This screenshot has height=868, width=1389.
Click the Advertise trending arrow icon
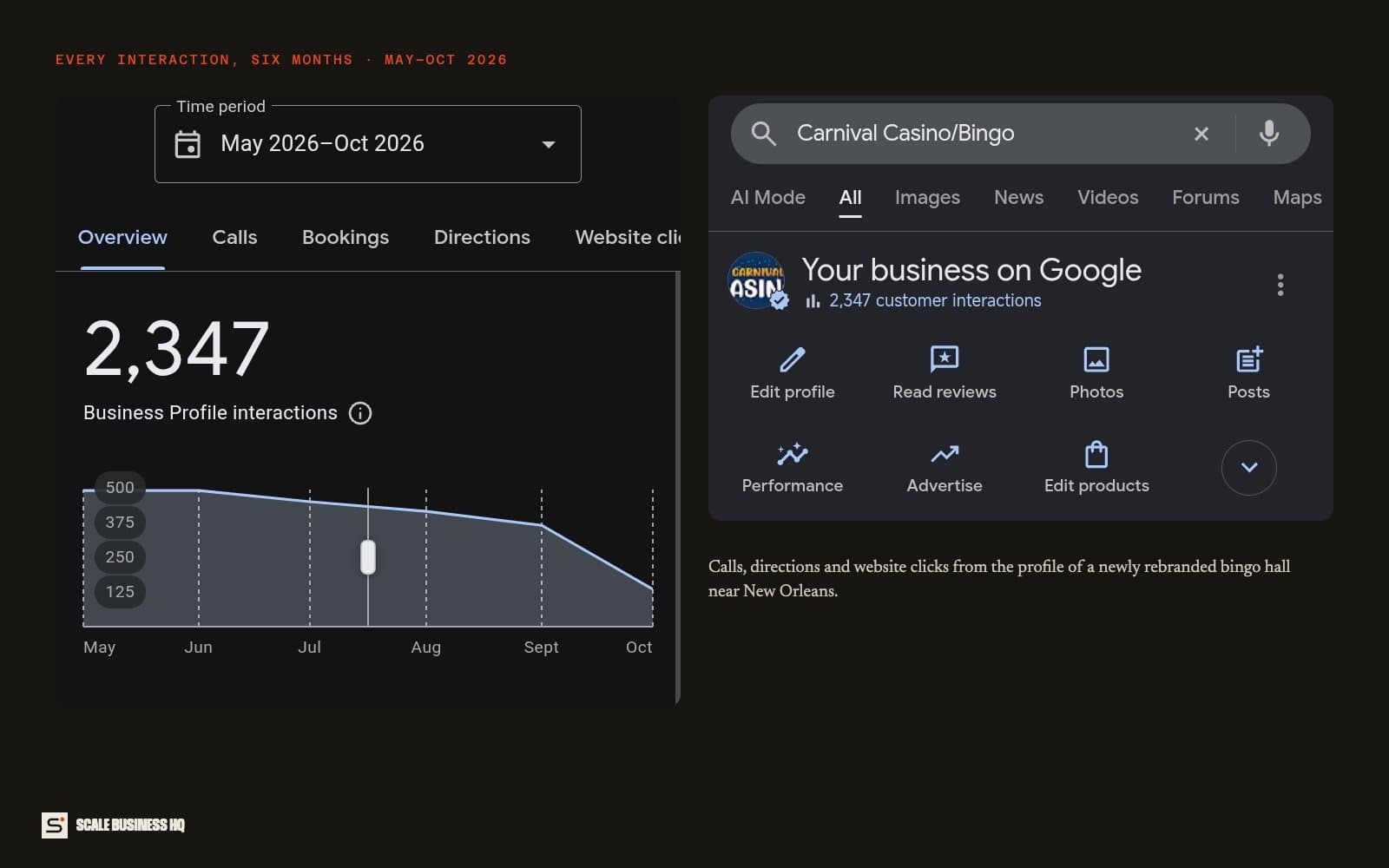point(945,454)
